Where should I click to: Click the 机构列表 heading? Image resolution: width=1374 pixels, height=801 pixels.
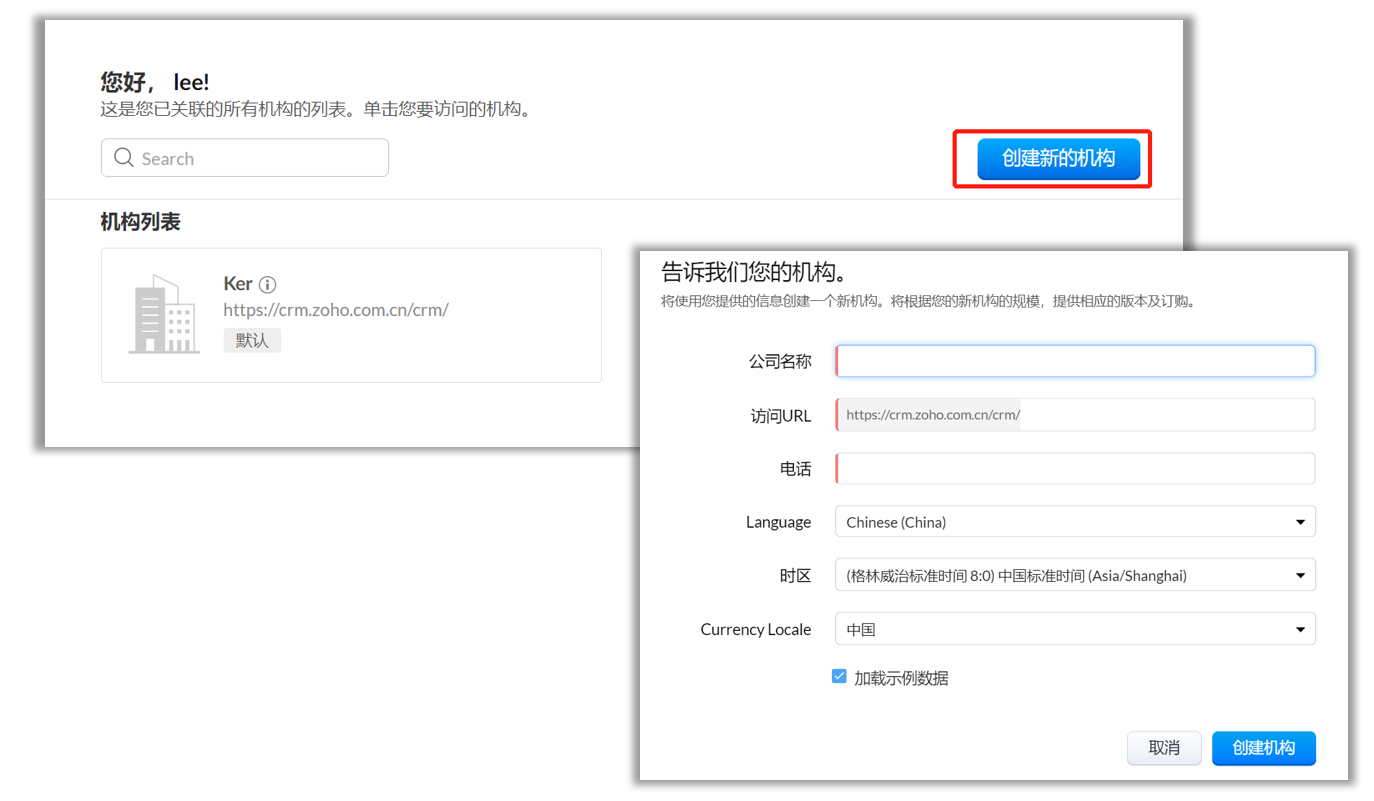click(141, 222)
